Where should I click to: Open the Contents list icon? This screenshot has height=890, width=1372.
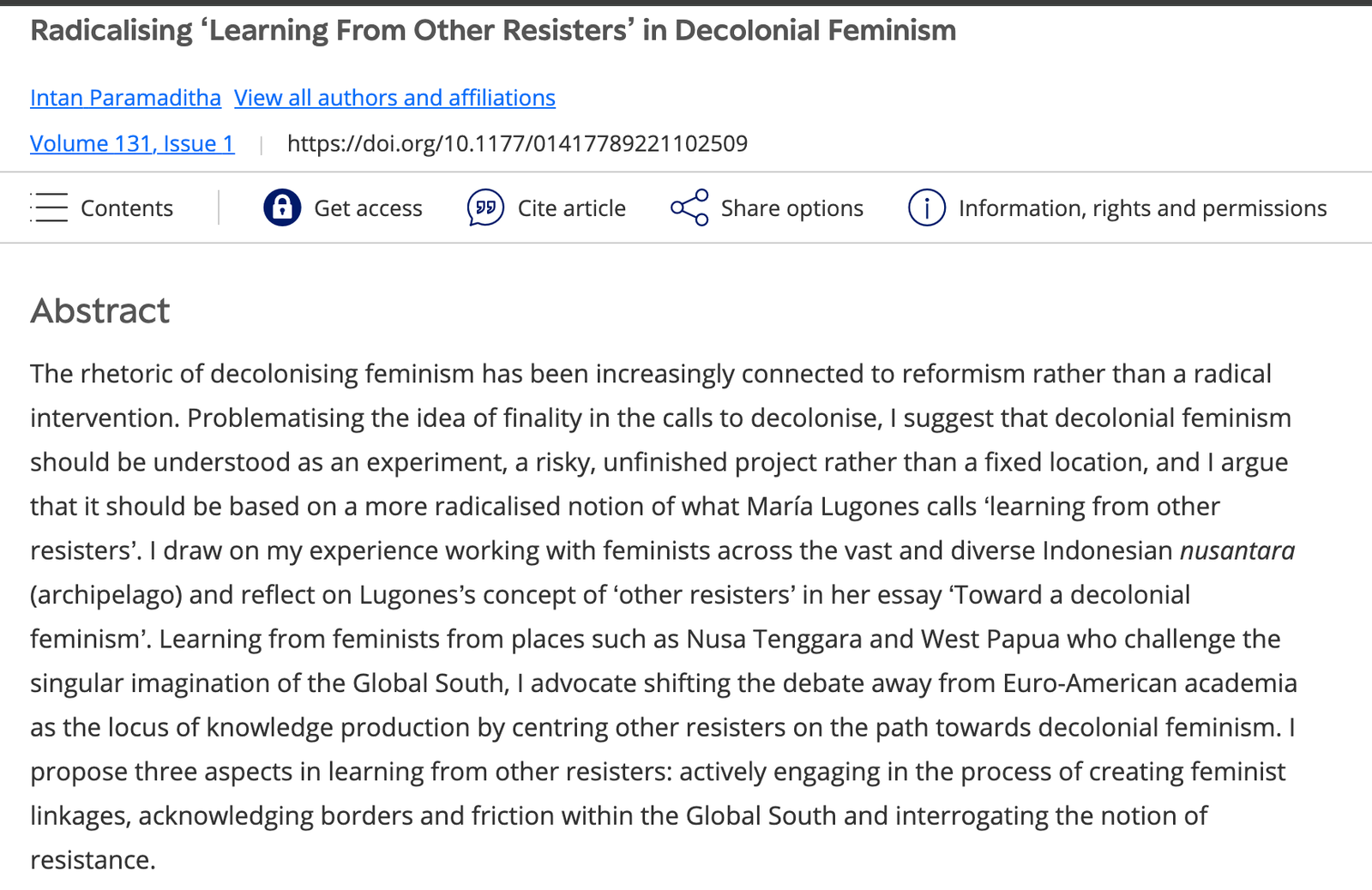tap(49, 208)
